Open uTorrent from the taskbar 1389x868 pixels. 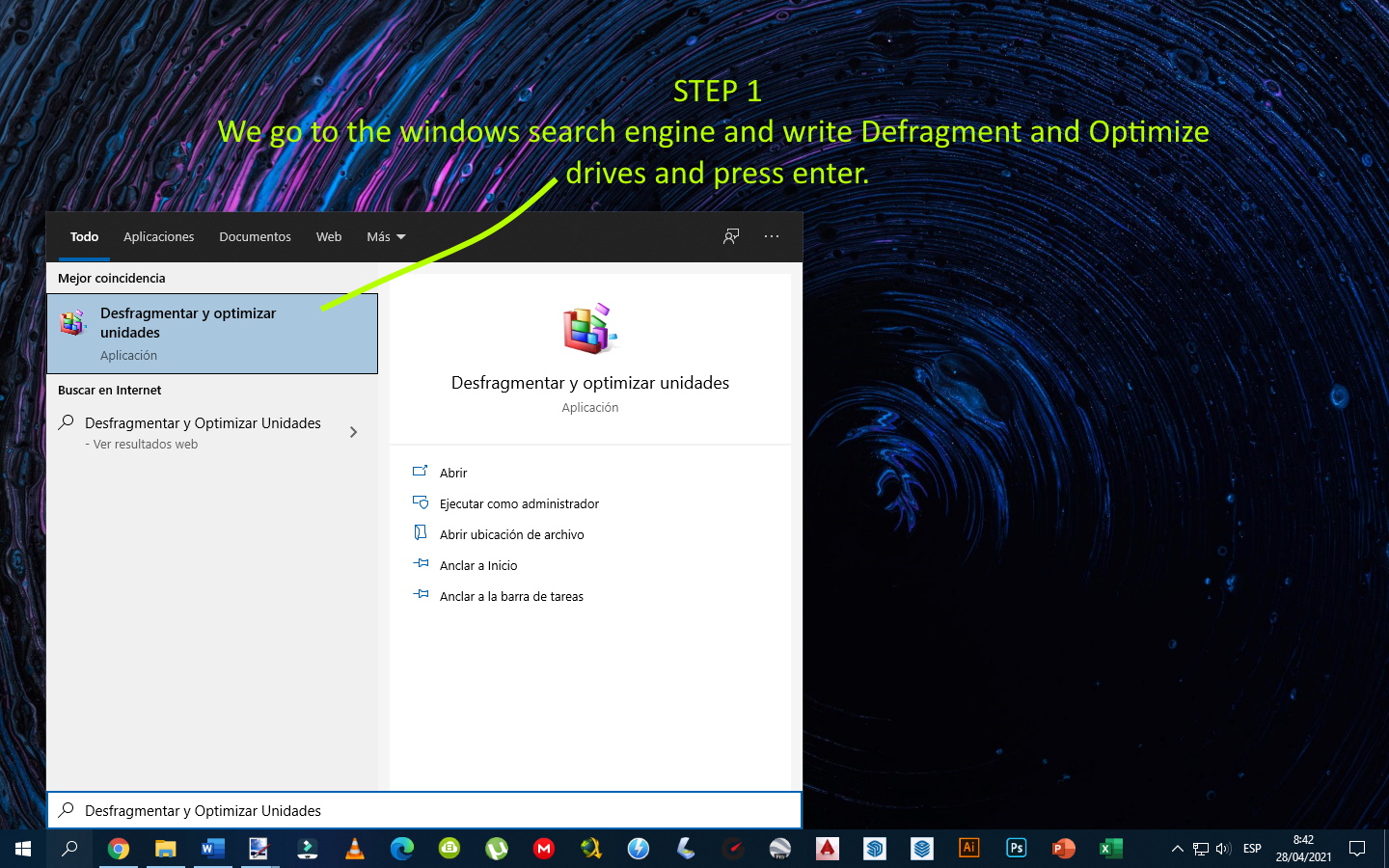click(496, 849)
